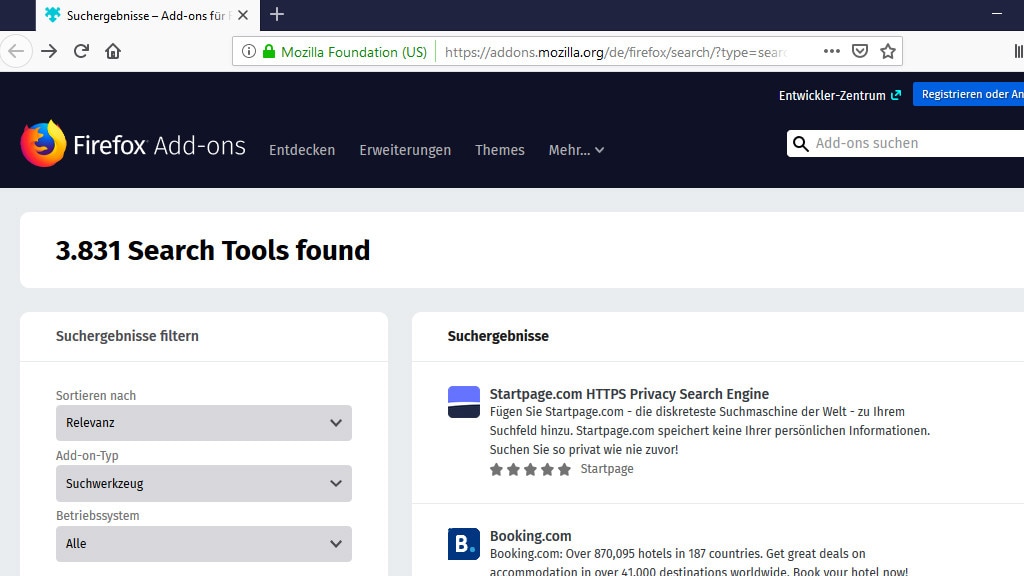Go forward to the next page
The width and height of the screenshot is (1024, 576).
pos(49,52)
